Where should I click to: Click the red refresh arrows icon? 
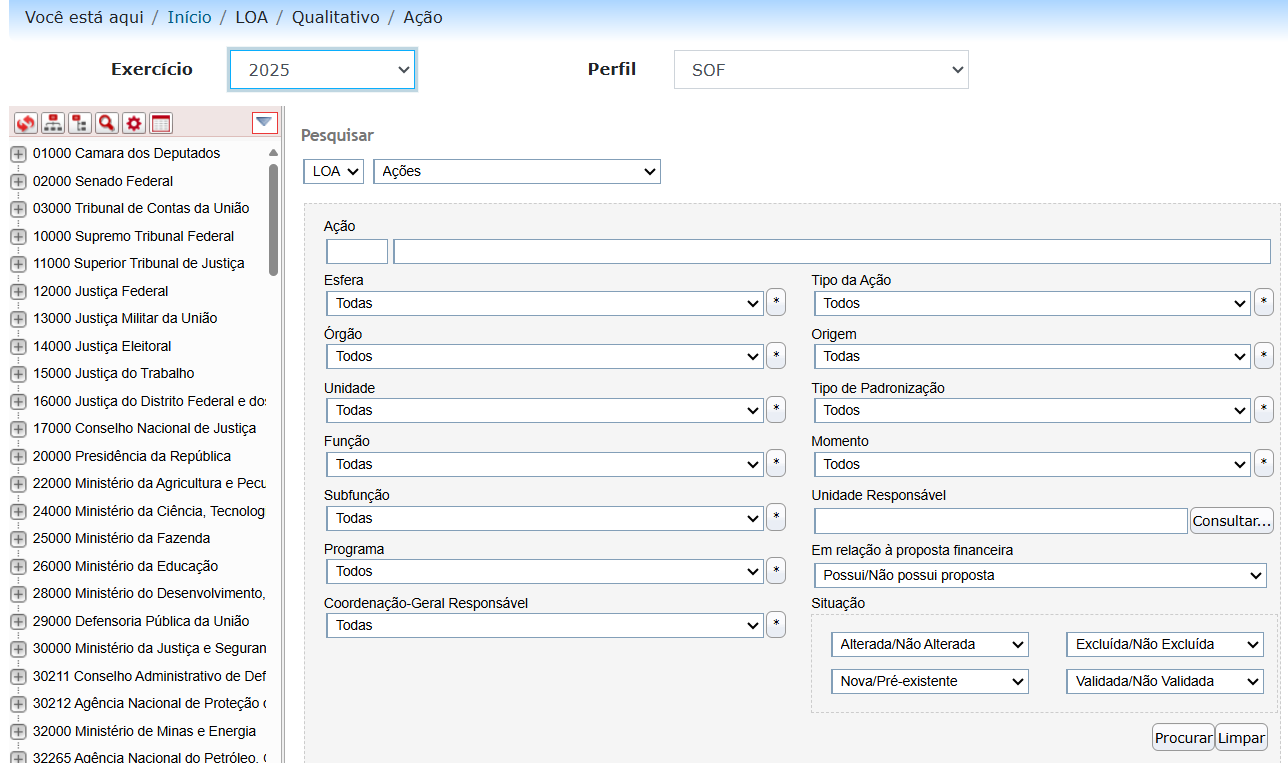tap(25, 123)
